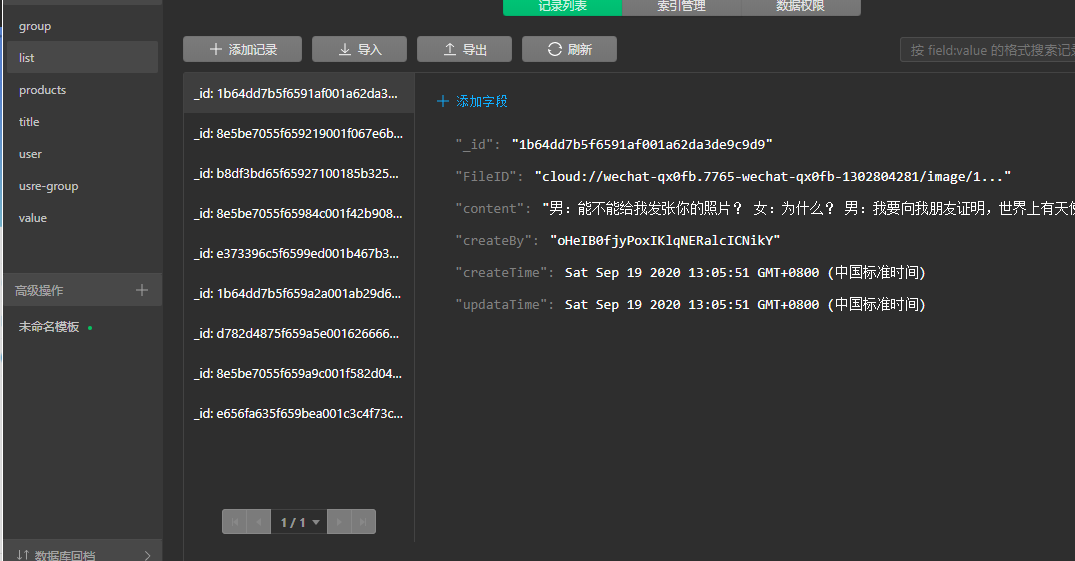Open the user collection
This screenshot has height=561, width=1075.
(x=30, y=154)
